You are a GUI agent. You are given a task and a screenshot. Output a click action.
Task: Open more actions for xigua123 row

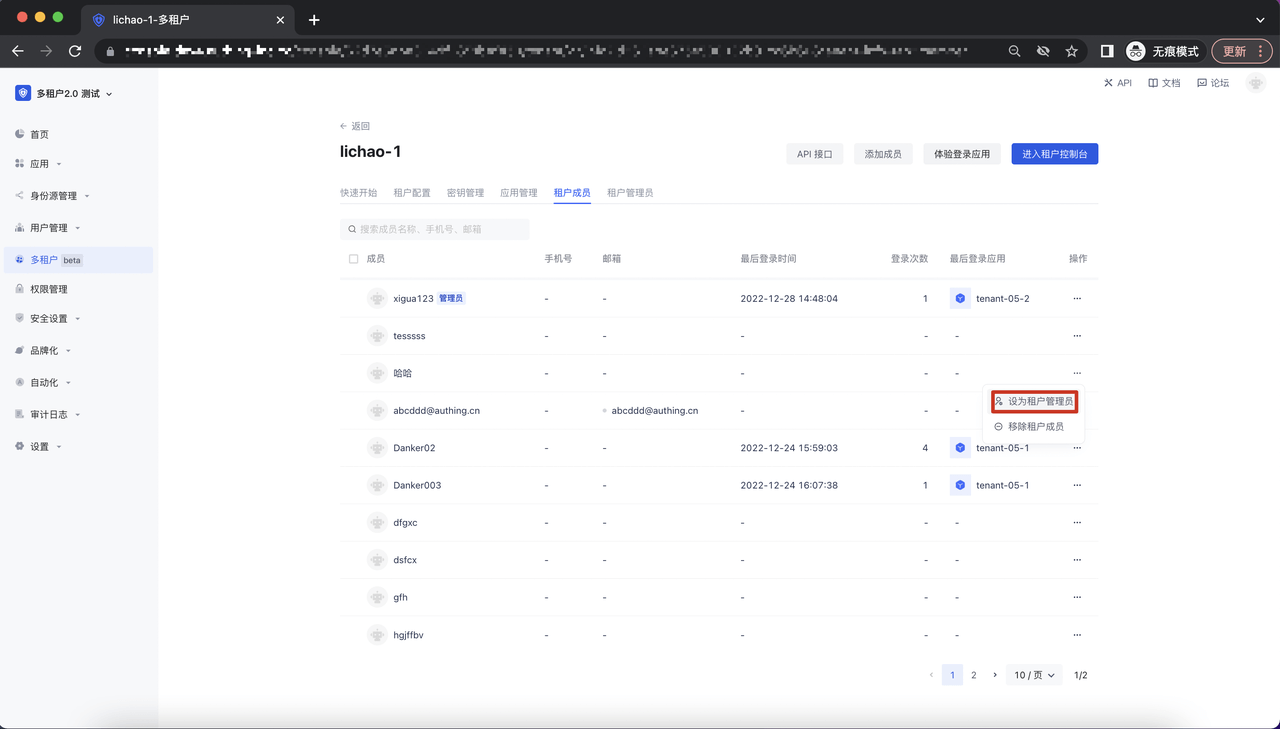1077,298
